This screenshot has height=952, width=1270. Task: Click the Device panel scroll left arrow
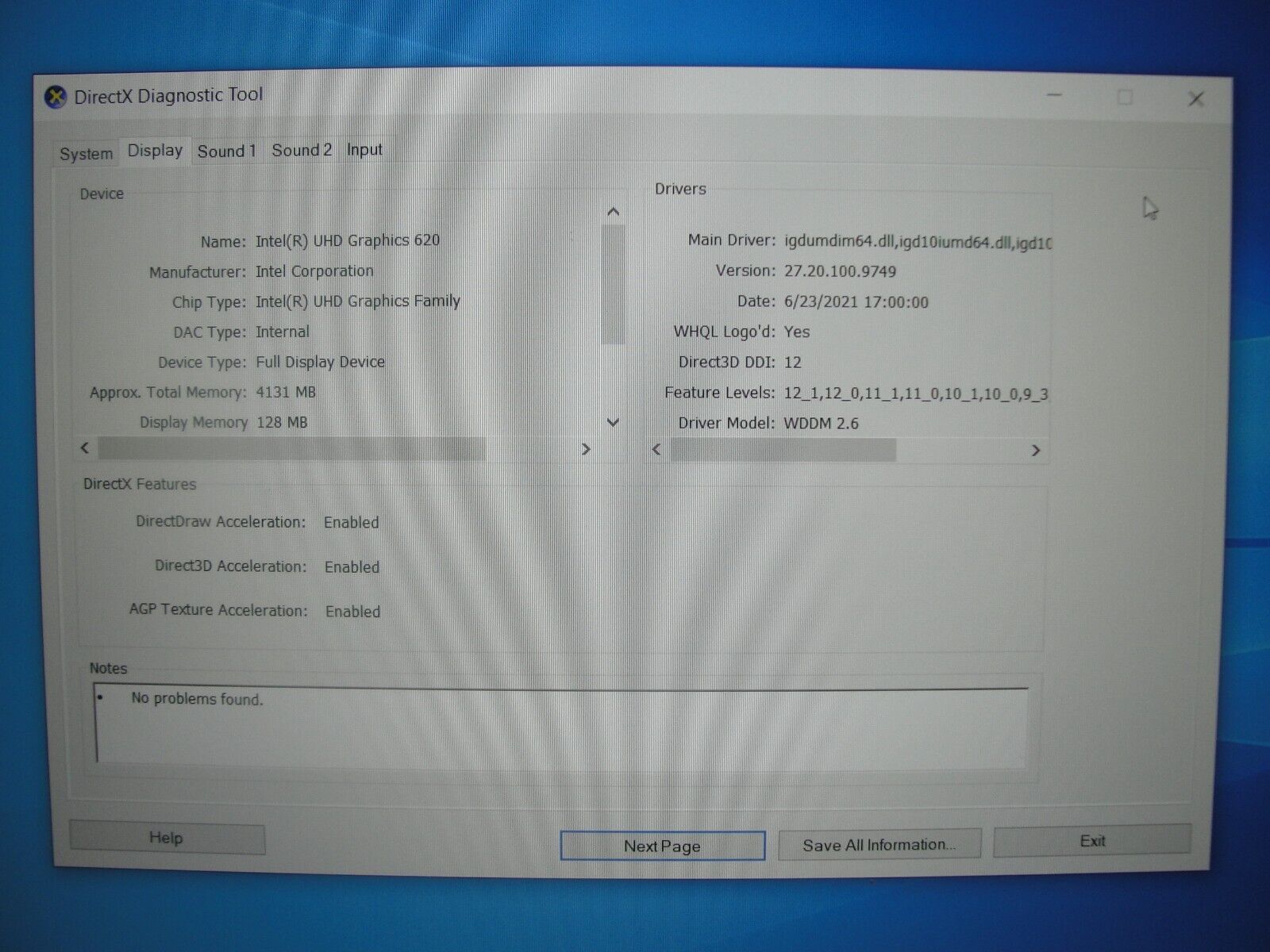85,448
